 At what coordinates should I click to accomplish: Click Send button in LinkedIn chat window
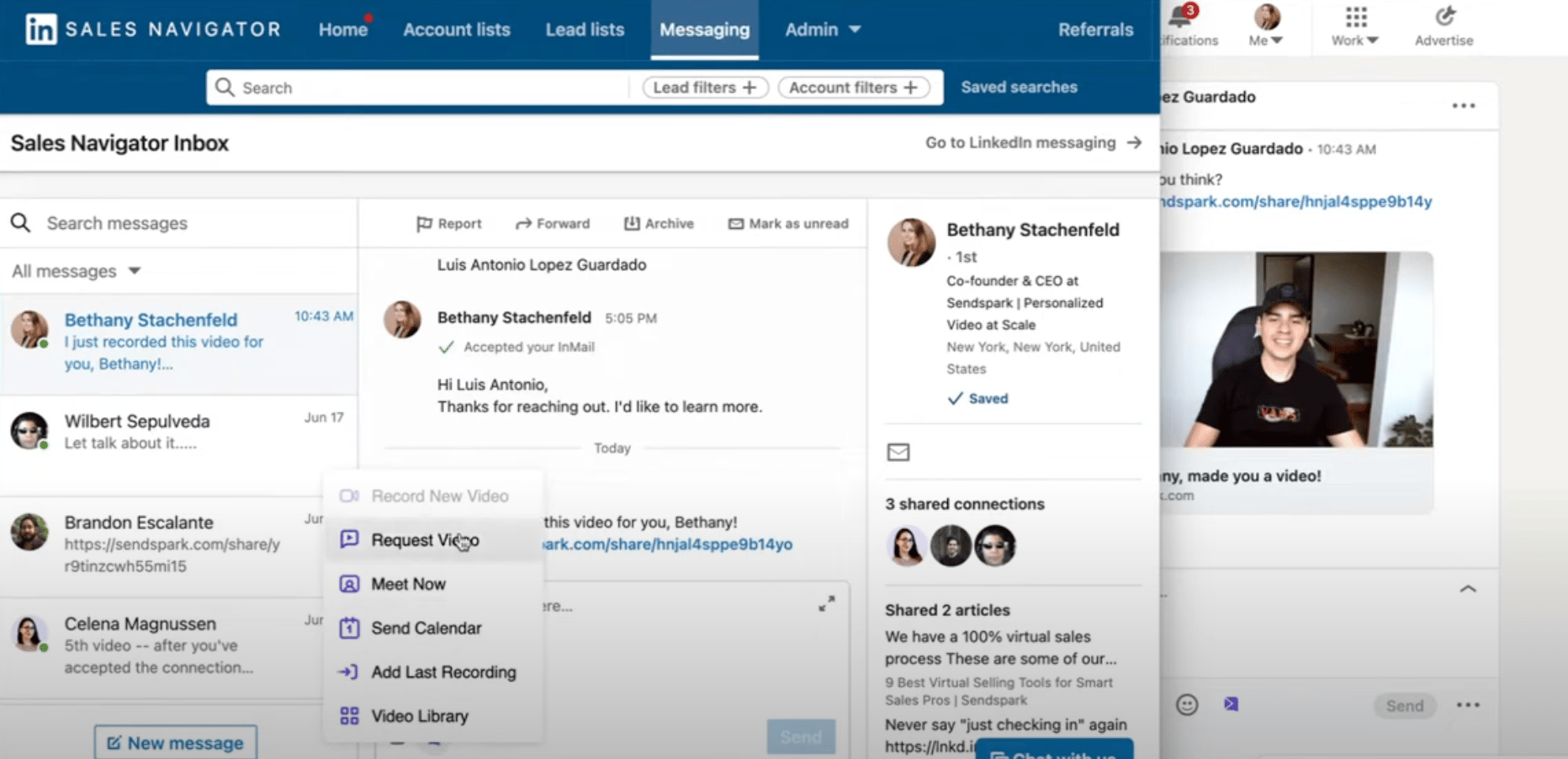1405,705
